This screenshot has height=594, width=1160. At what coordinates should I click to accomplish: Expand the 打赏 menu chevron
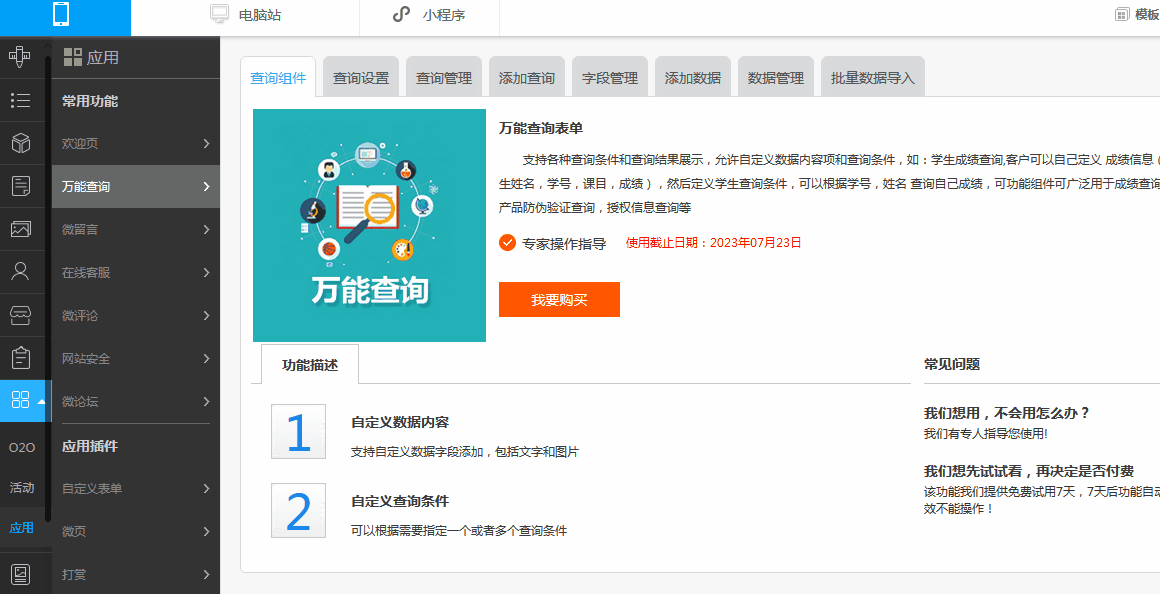(x=206, y=574)
